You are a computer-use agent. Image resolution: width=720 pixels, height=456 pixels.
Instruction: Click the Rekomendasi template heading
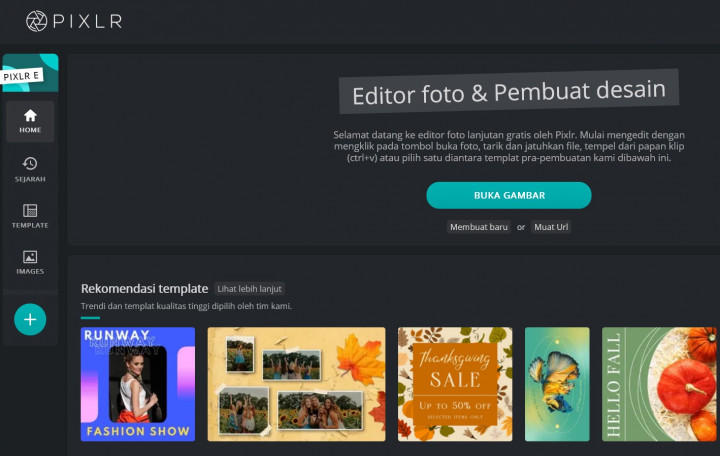click(x=145, y=289)
